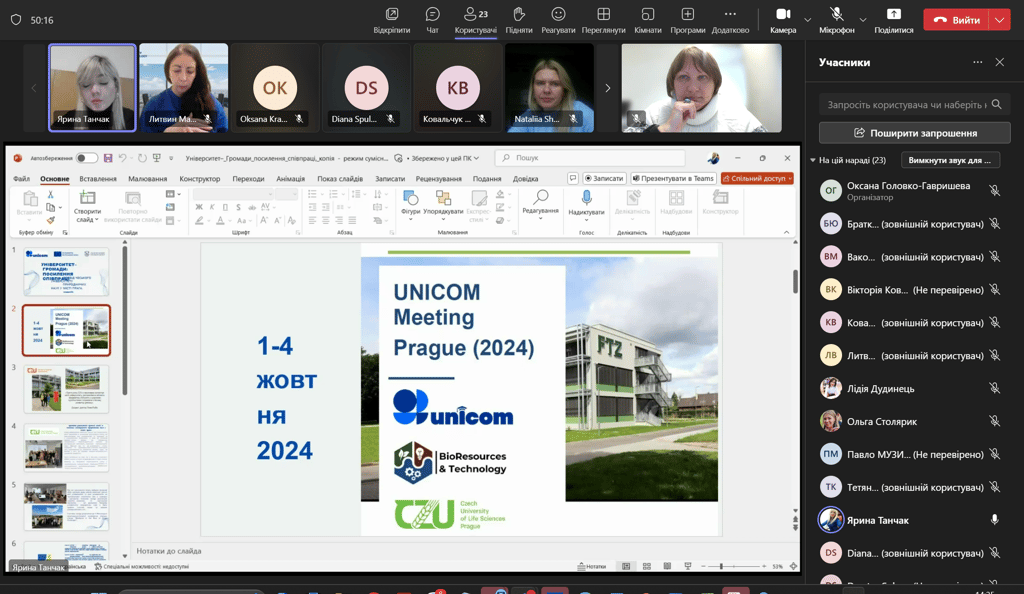Open camera options dropdown arrow
Screen dimensions: 1024x594
(808, 20)
